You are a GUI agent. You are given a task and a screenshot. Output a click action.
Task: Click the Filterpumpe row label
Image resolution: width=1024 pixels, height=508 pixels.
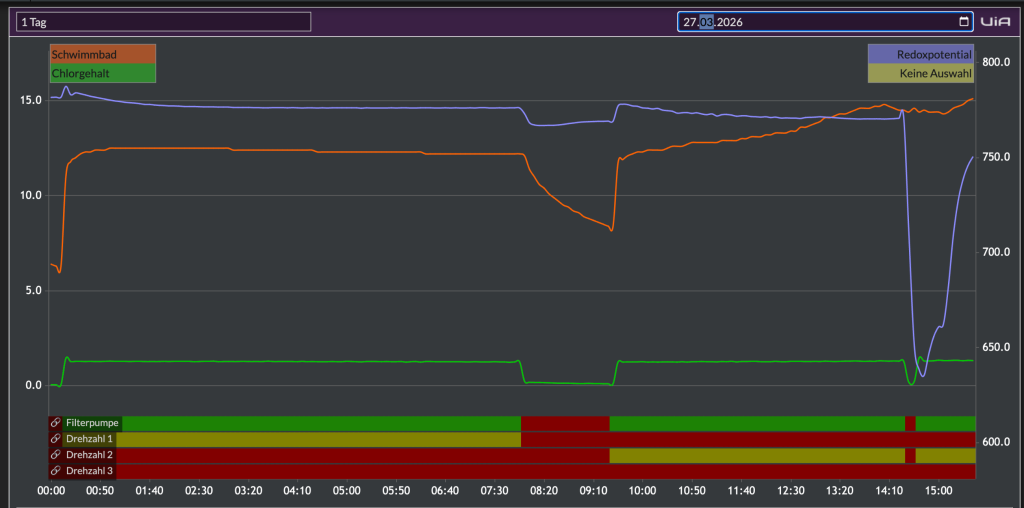click(x=92, y=423)
